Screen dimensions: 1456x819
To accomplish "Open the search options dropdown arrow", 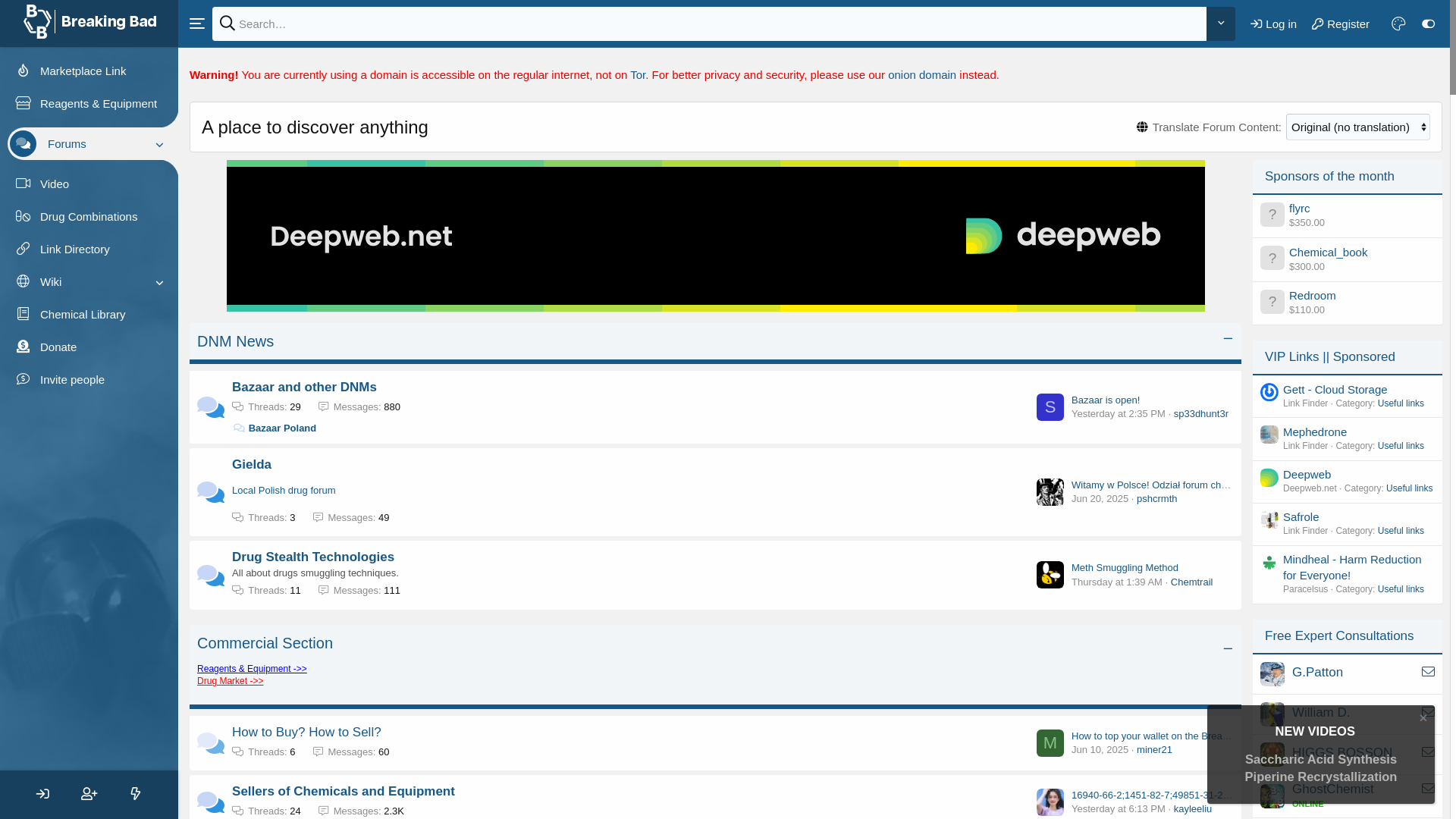I will (1220, 24).
